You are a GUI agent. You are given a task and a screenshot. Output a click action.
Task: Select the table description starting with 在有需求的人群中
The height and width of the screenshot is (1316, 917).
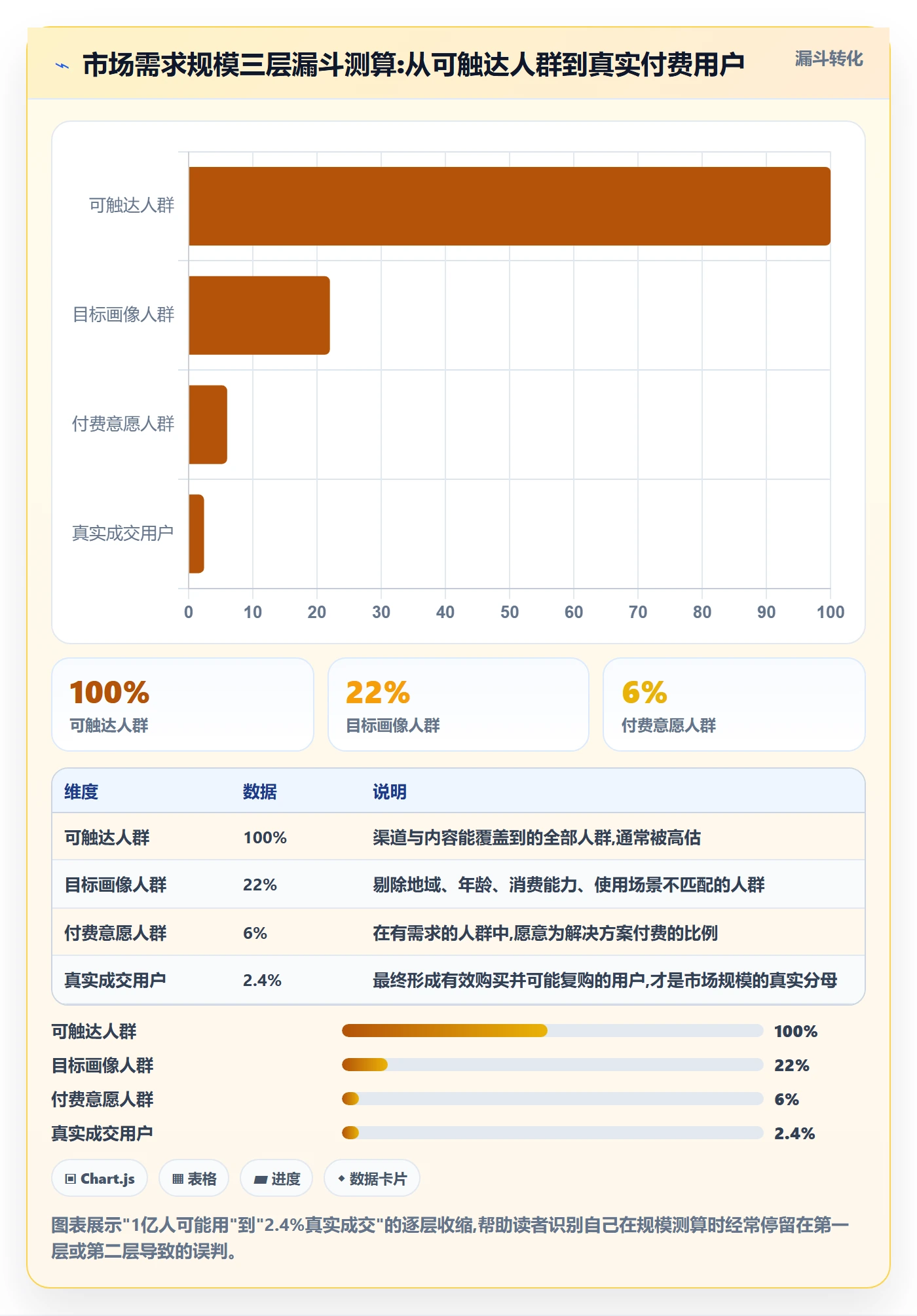545,933
